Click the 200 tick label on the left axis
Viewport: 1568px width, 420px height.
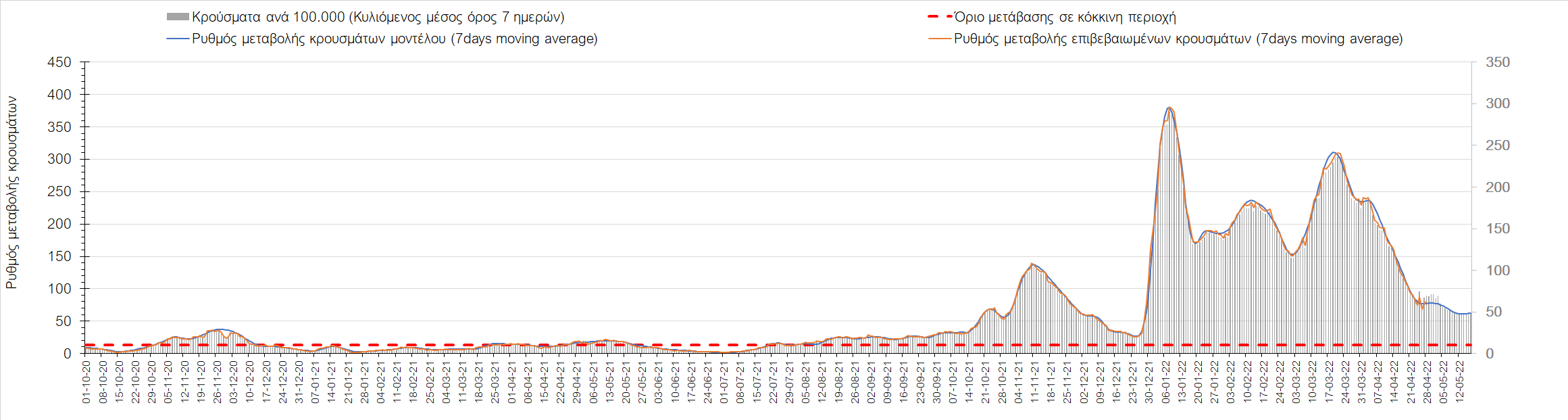59,224
